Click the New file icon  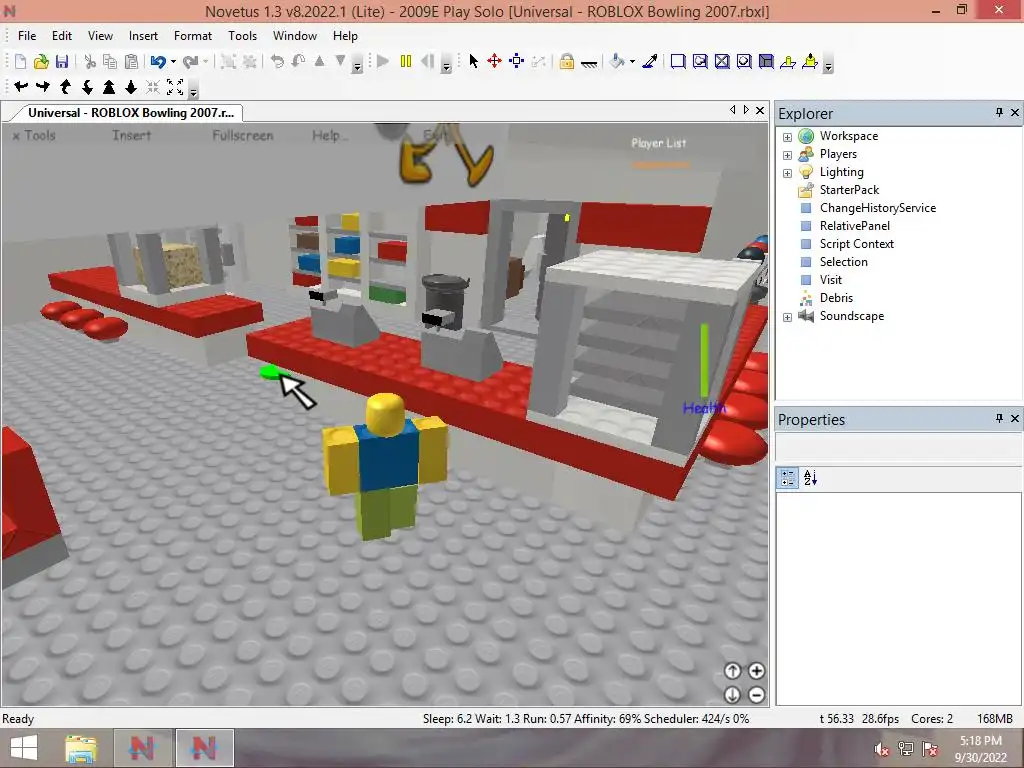[x=20, y=62]
